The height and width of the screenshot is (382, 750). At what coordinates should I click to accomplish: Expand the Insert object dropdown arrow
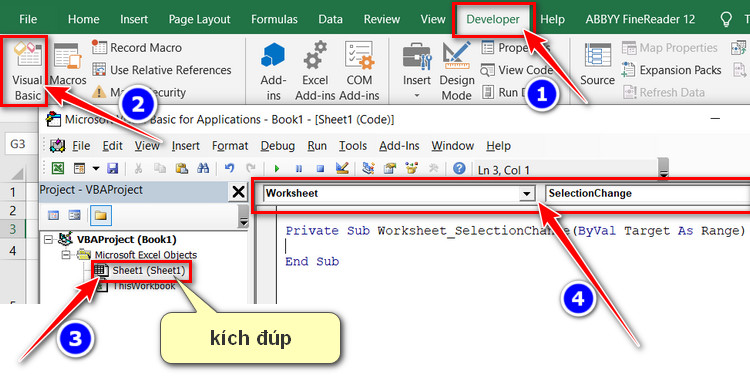pos(96,168)
